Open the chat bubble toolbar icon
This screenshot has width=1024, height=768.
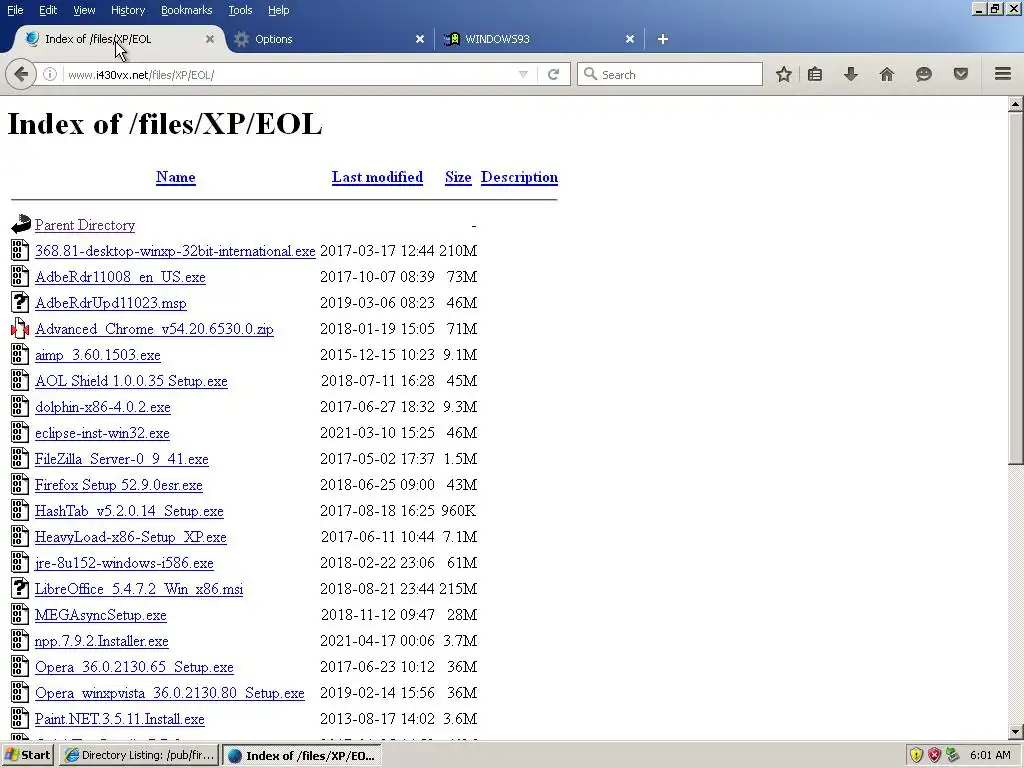(923, 74)
